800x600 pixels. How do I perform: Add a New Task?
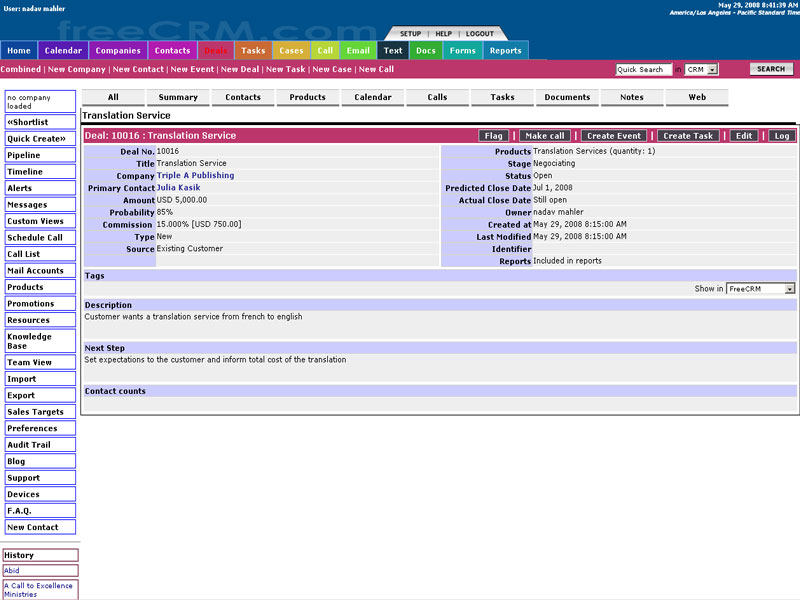click(x=286, y=69)
